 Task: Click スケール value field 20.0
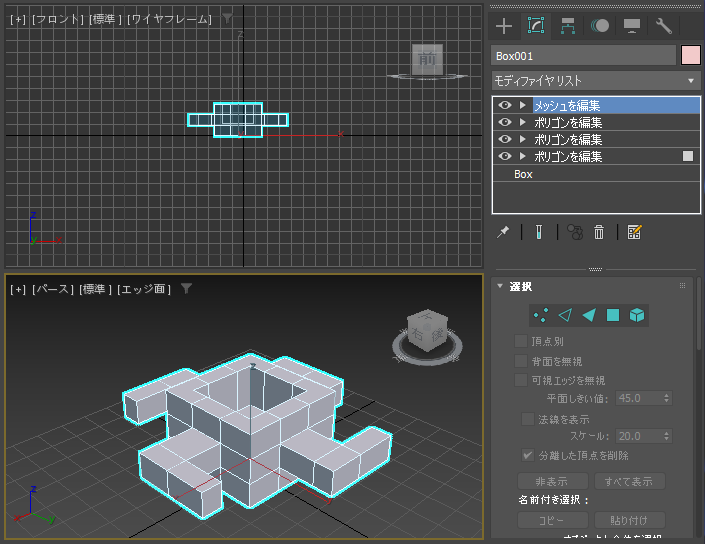point(638,436)
